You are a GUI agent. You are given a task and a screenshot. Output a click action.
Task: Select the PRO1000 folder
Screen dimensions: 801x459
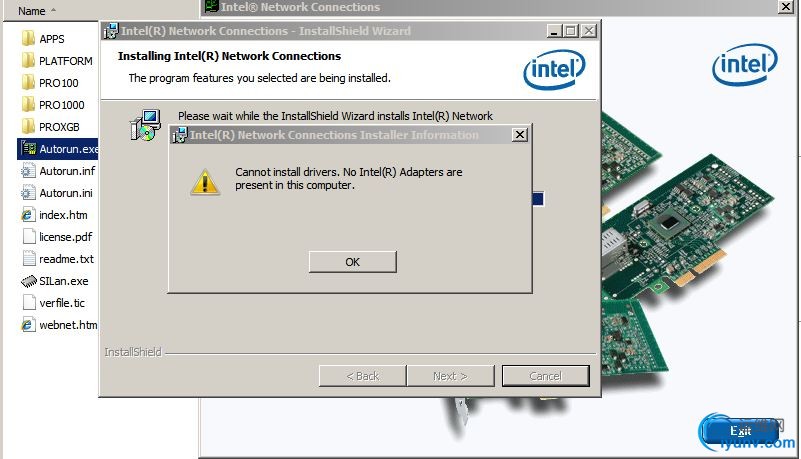click(53, 105)
